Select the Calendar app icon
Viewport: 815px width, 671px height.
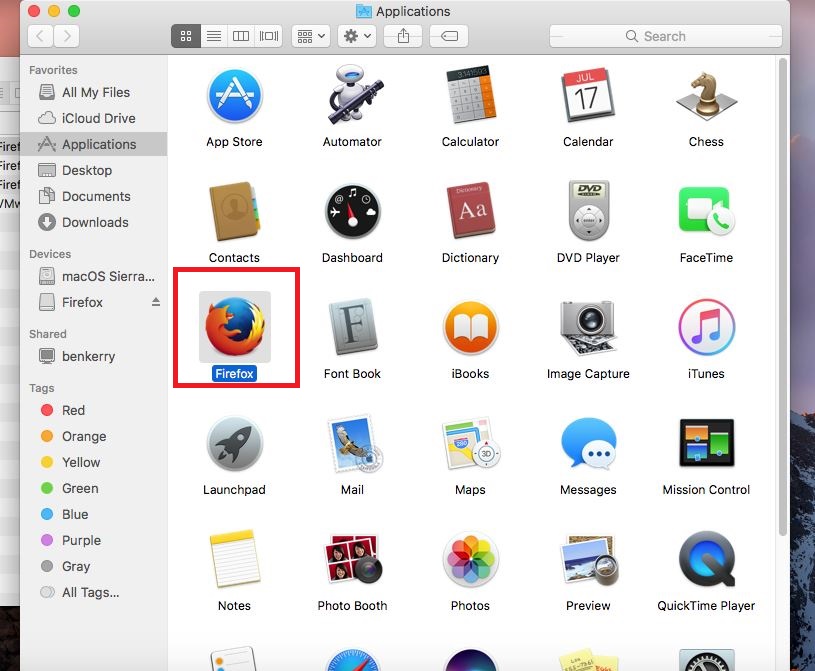(588, 95)
